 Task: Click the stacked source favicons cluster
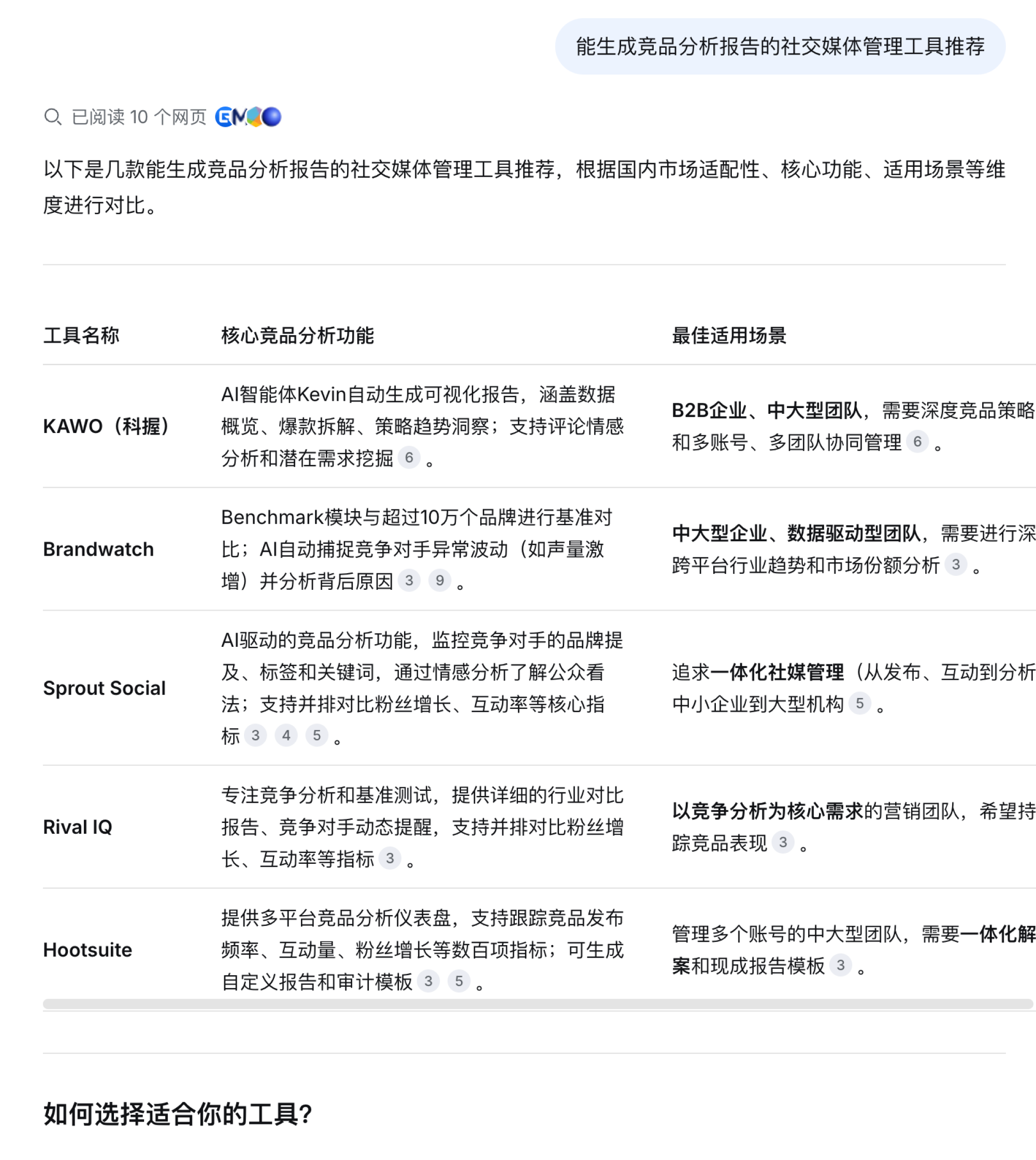tap(248, 117)
